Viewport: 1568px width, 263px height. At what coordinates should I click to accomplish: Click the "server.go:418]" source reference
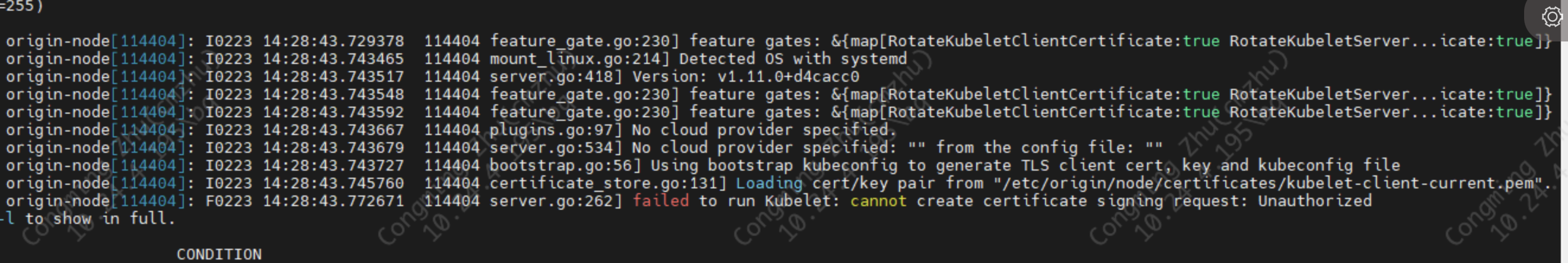(x=555, y=76)
